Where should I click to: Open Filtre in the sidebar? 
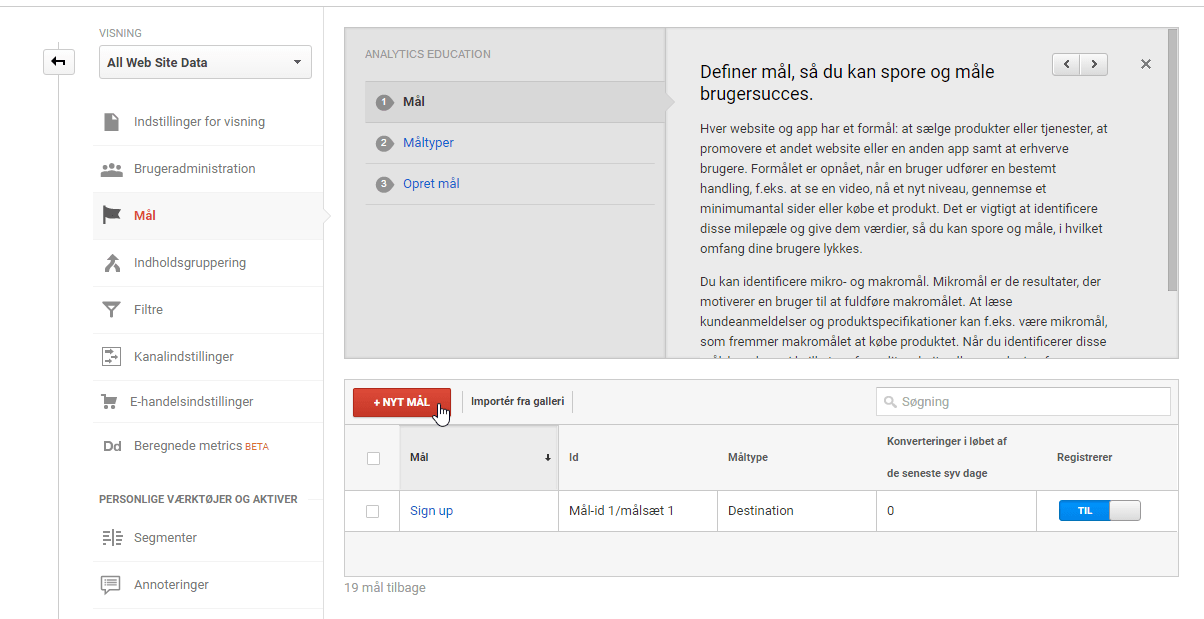149,310
